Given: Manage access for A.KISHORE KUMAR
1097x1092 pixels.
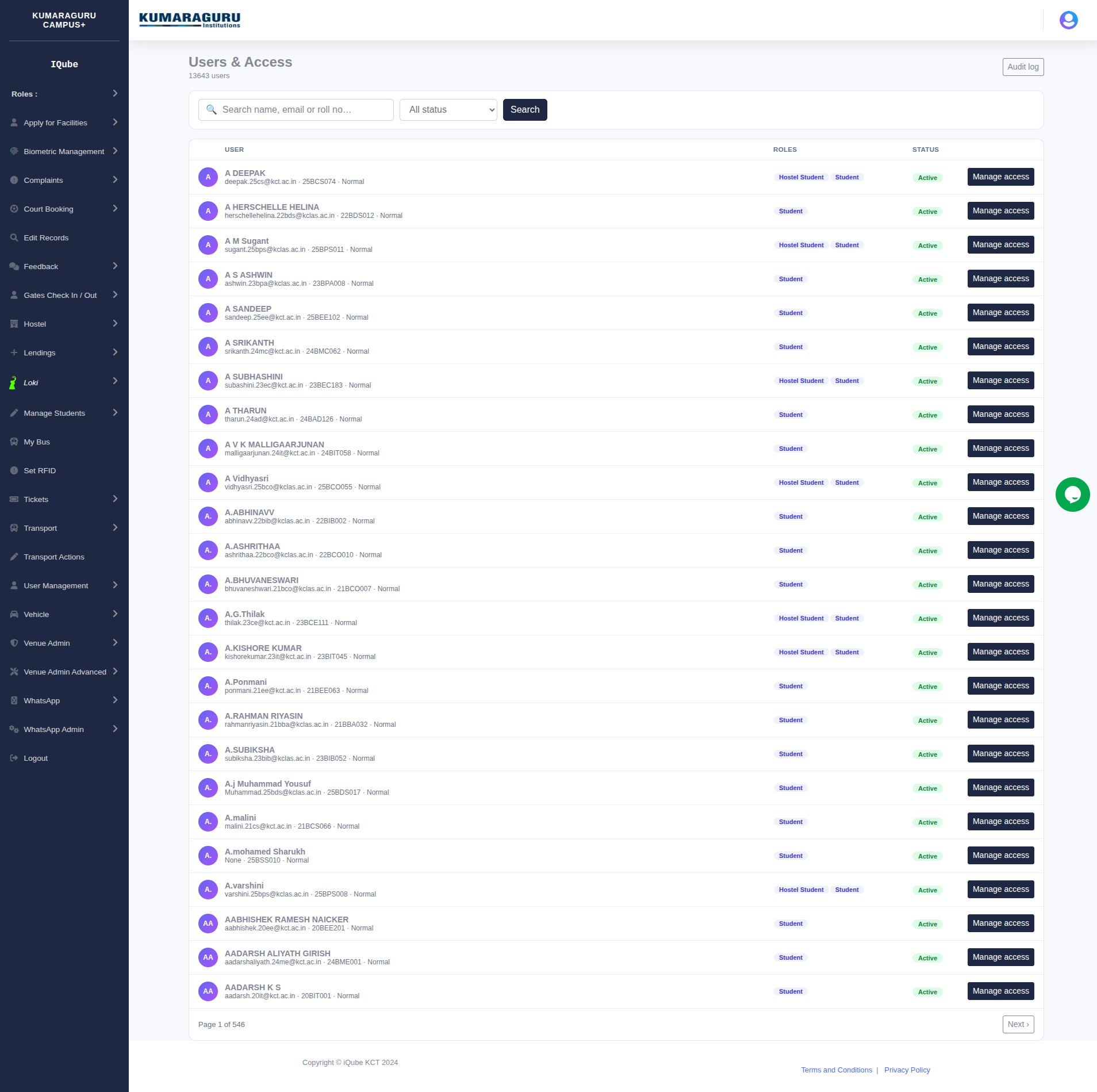Looking at the screenshot, I should (x=1000, y=652).
